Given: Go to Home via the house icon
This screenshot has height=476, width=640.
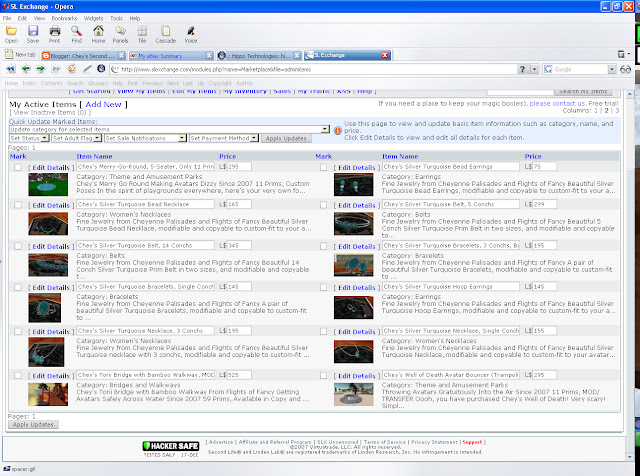Looking at the screenshot, I should pyautogui.click(x=98, y=31).
